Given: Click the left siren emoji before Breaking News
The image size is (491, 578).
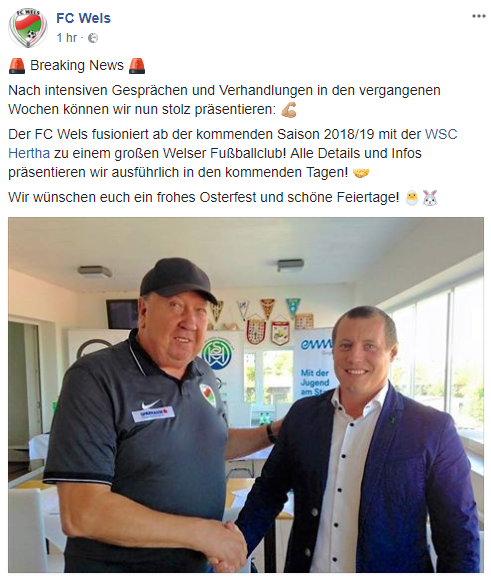Looking at the screenshot, I should 17,66.
